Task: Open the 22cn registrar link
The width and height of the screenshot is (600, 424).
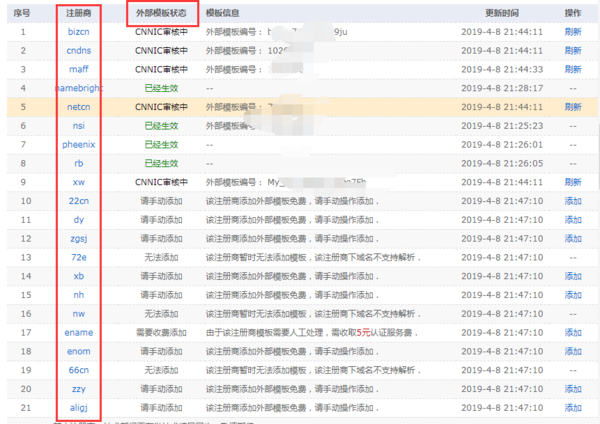Action: [78, 201]
